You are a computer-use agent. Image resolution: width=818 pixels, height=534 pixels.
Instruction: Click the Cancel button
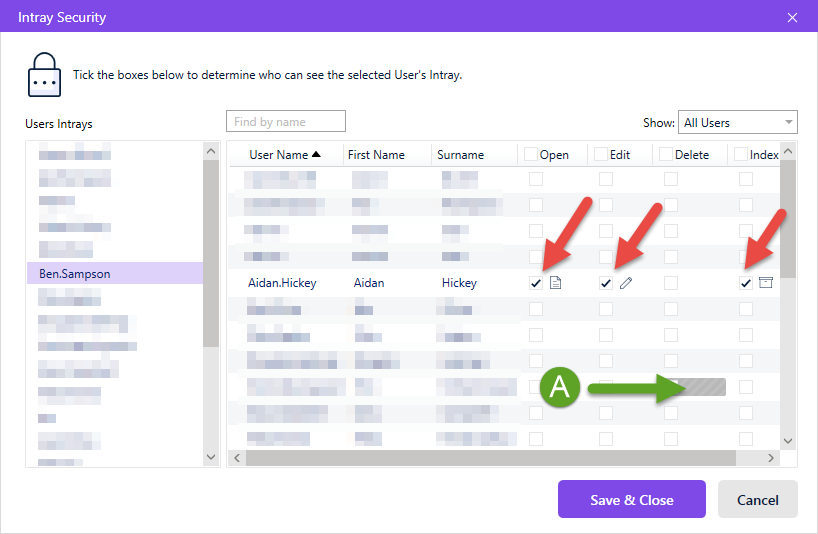pos(757,499)
